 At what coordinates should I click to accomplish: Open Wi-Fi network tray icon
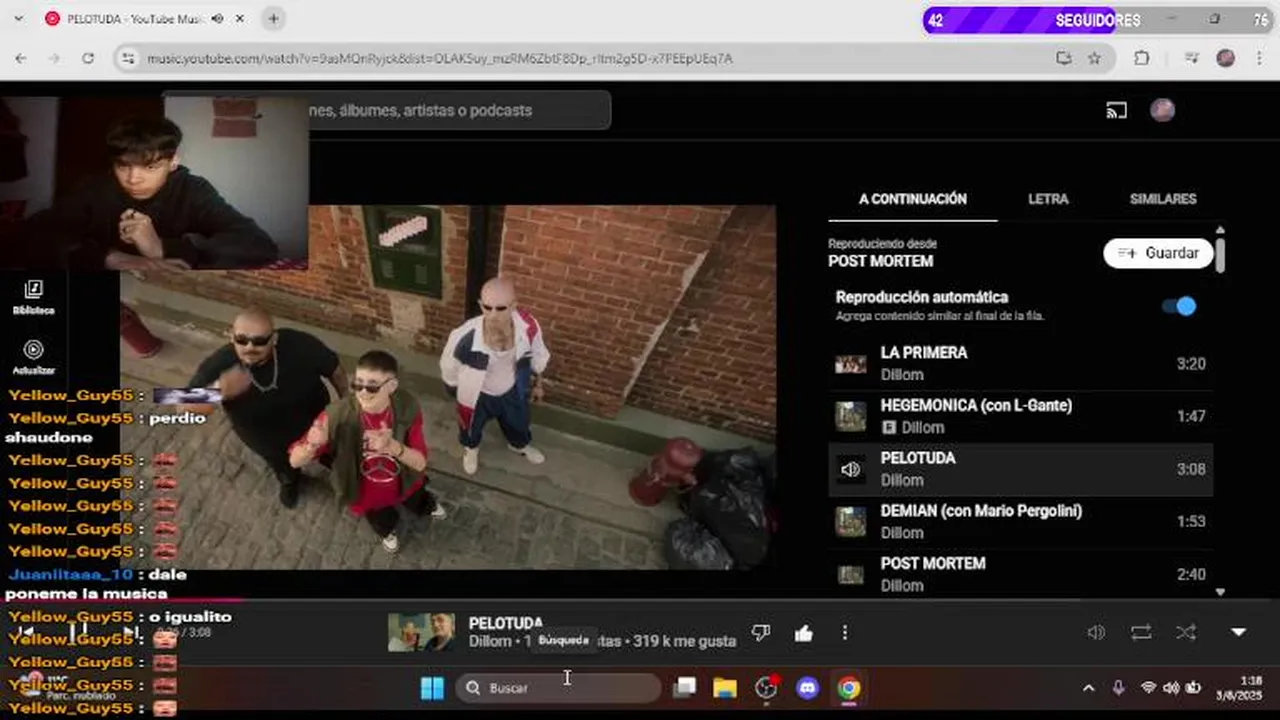(x=1148, y=688)
